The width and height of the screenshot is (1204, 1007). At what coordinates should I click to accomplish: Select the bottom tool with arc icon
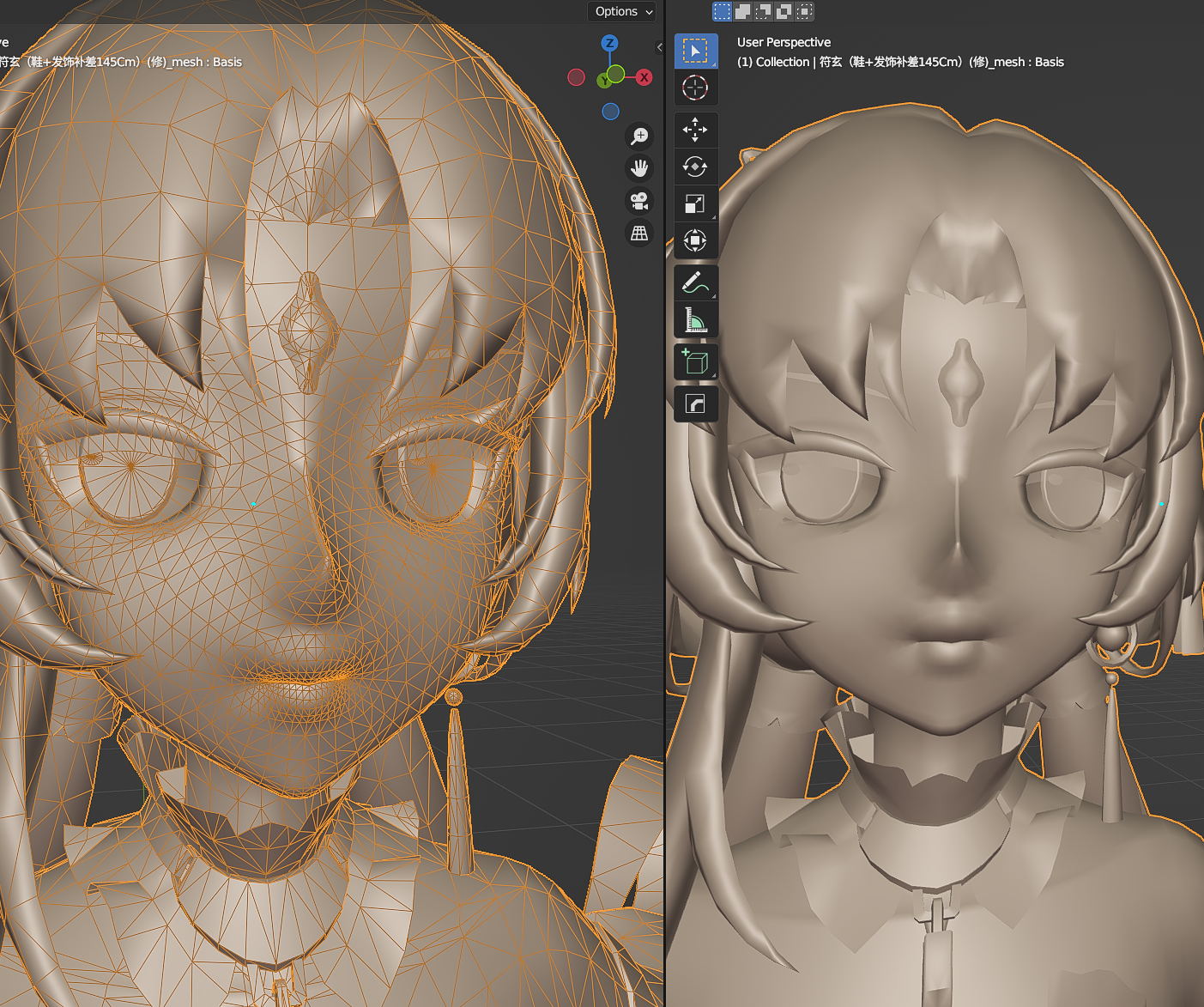695,403
